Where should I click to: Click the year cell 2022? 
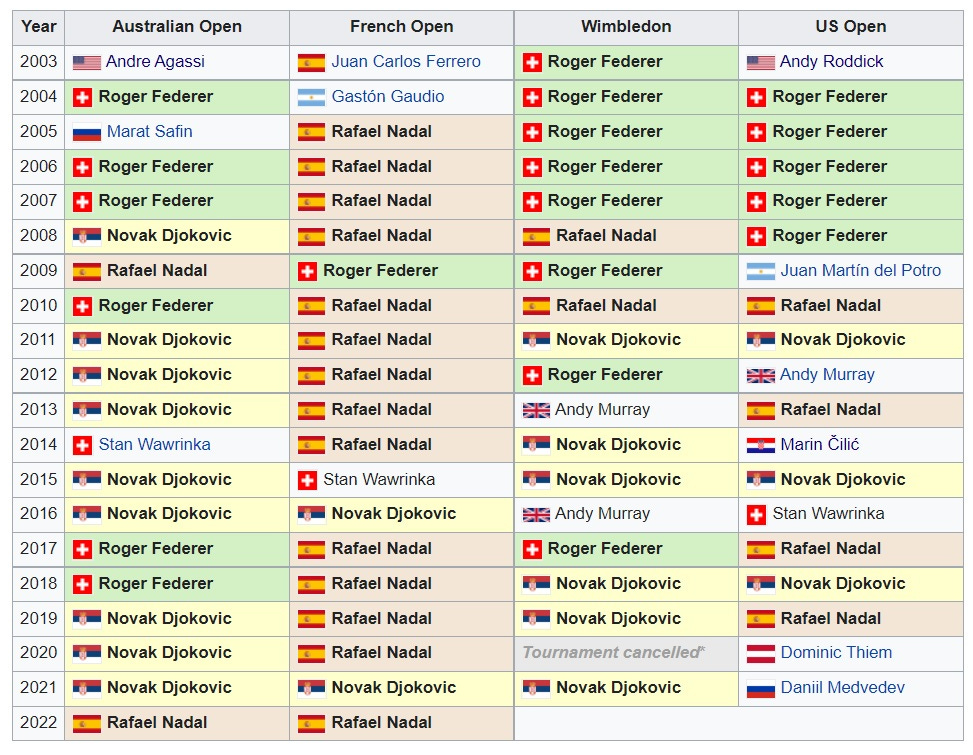(x=38, y=723)
